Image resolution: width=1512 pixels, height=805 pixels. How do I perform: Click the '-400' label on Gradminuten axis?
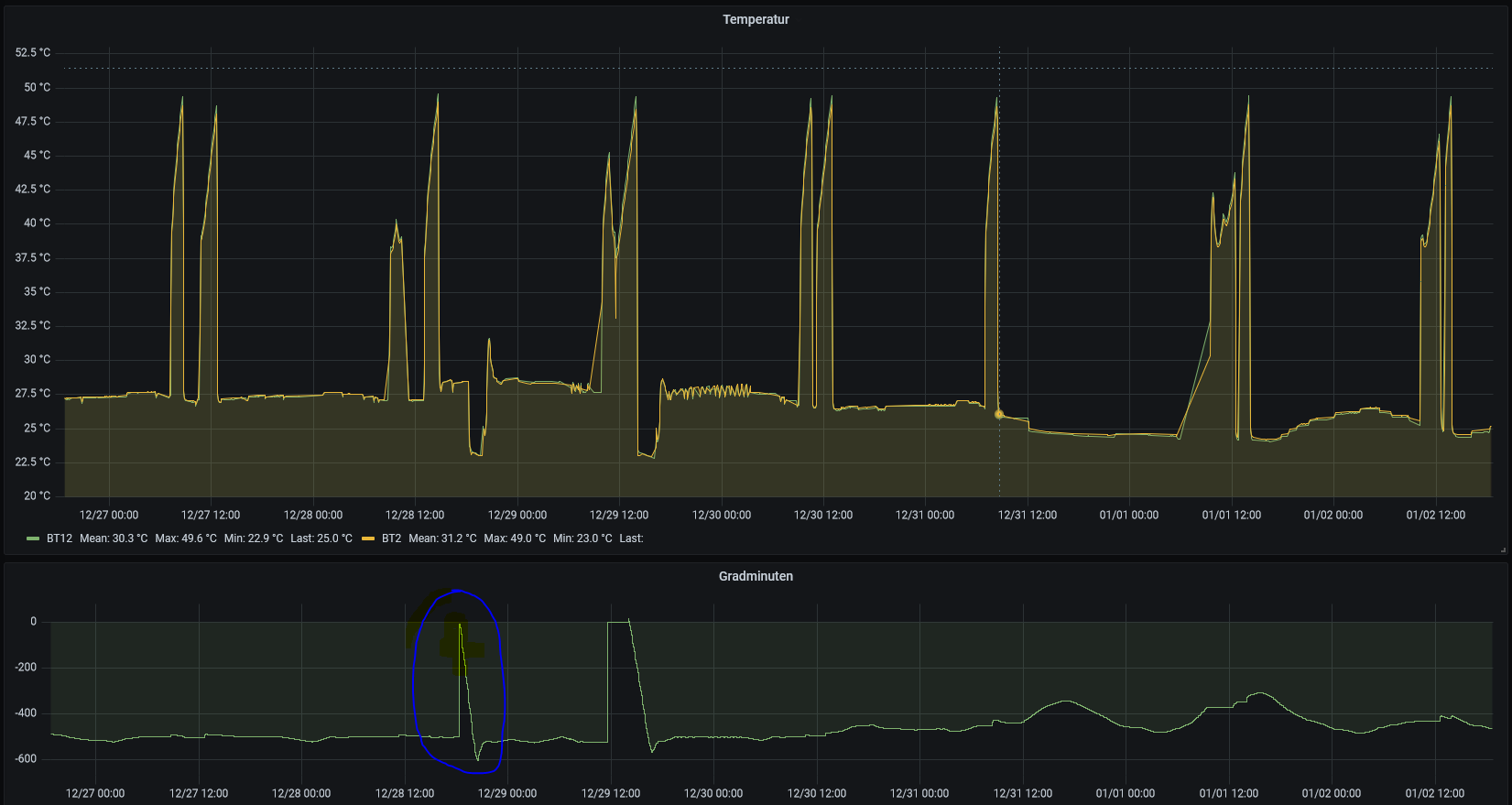pyautogui.click(x=26, y=713)
